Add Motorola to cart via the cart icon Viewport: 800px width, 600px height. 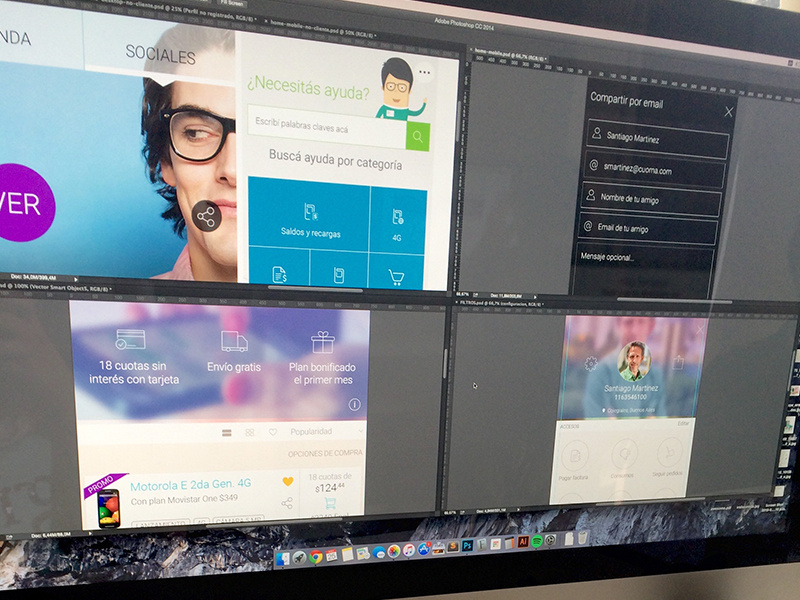click(331, 504)
